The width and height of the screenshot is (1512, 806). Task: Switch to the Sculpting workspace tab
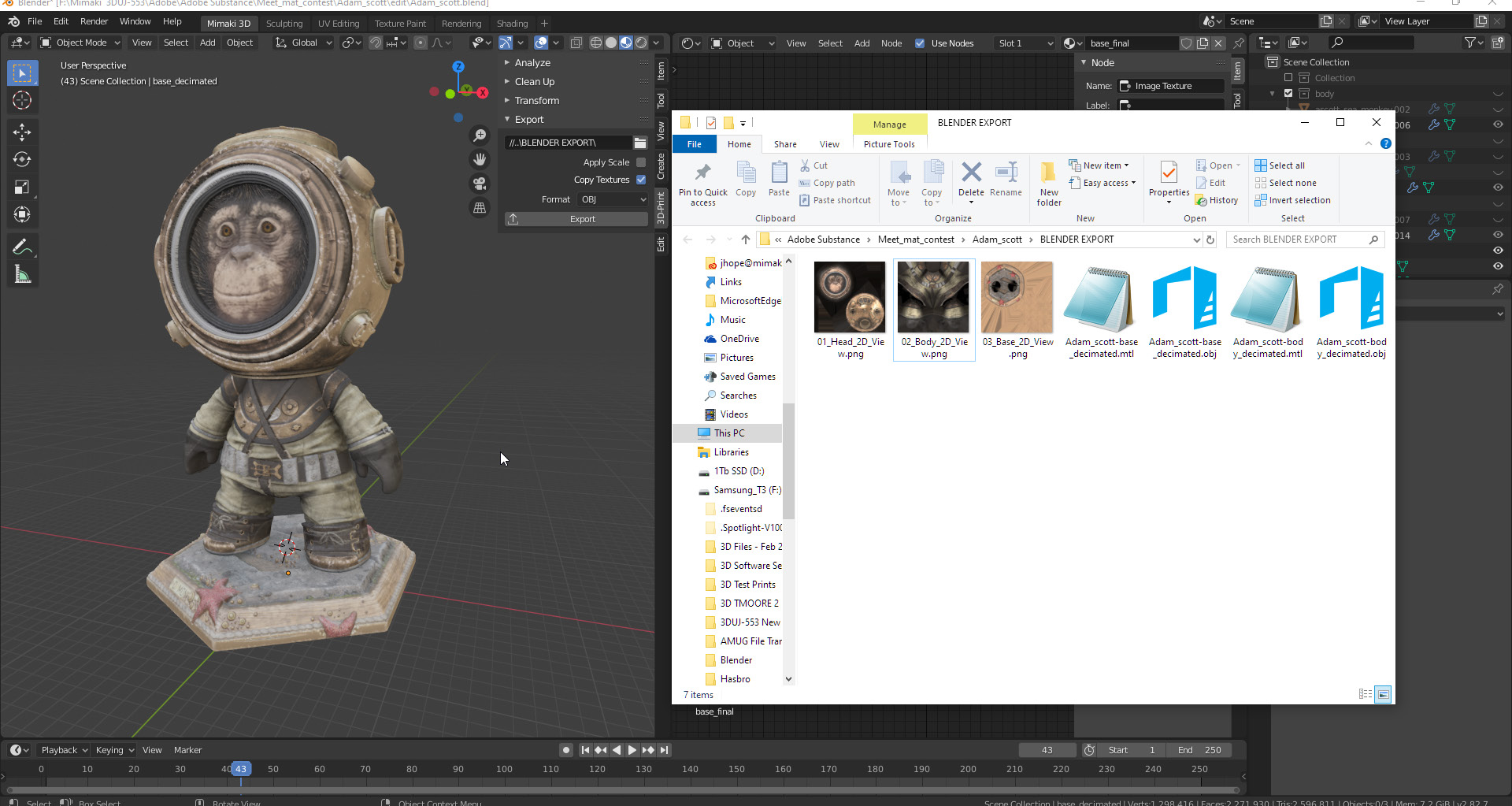tap(283, 24)
